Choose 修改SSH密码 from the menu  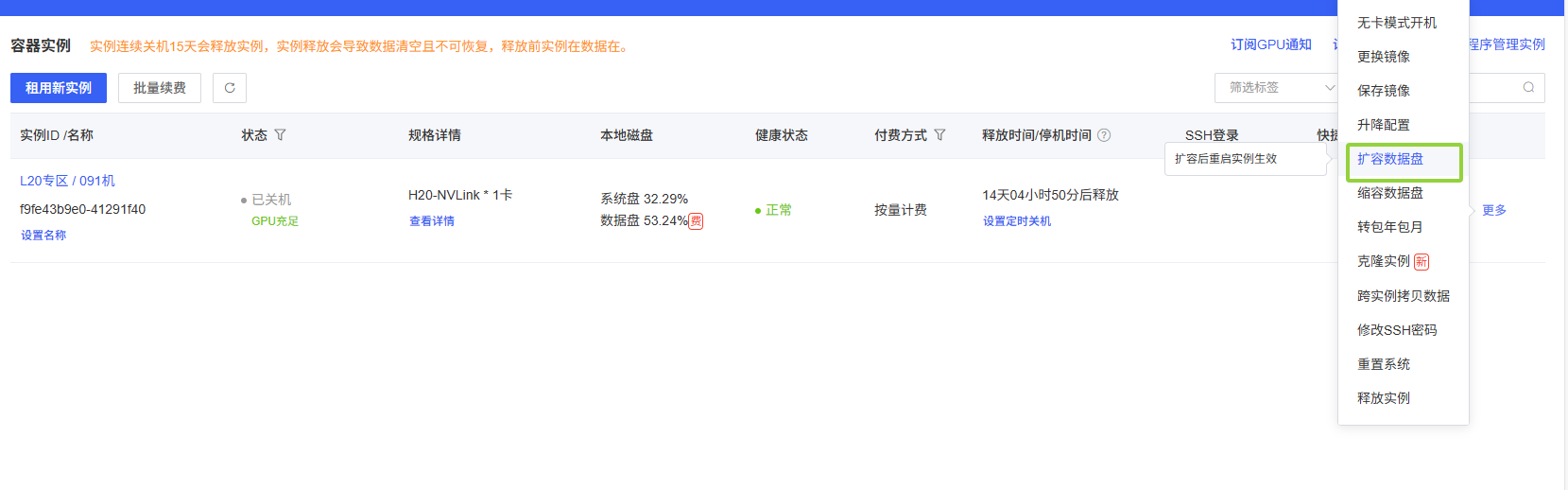click(x=1404, y=330)
